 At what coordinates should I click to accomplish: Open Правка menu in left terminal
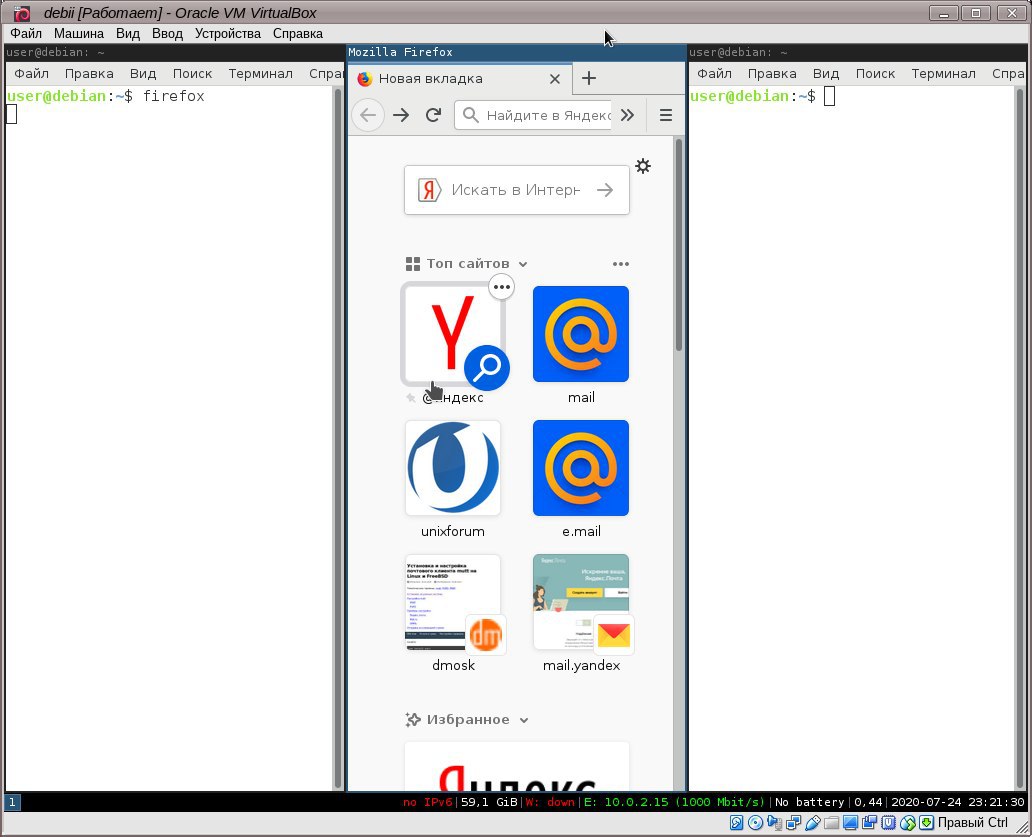[89, 74]
